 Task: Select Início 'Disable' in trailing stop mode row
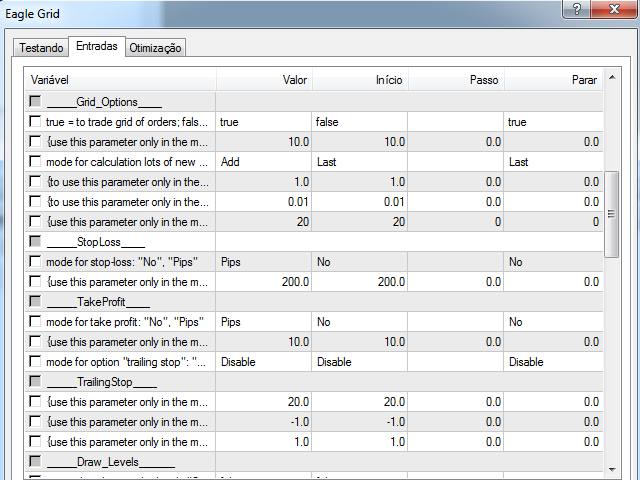(x=360, y=362)
